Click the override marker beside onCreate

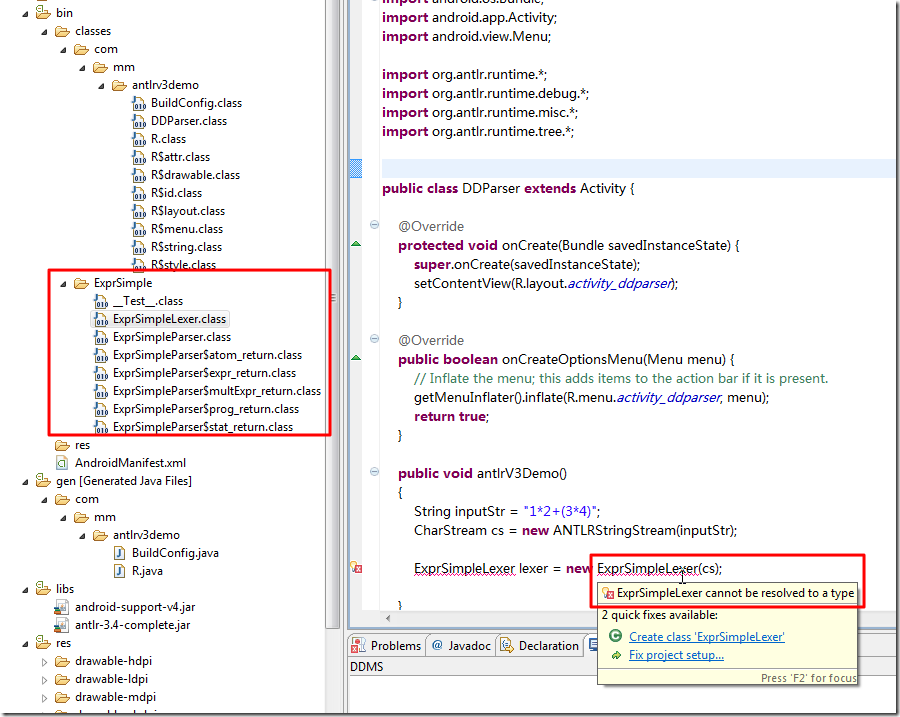click(x=356, y=244)
